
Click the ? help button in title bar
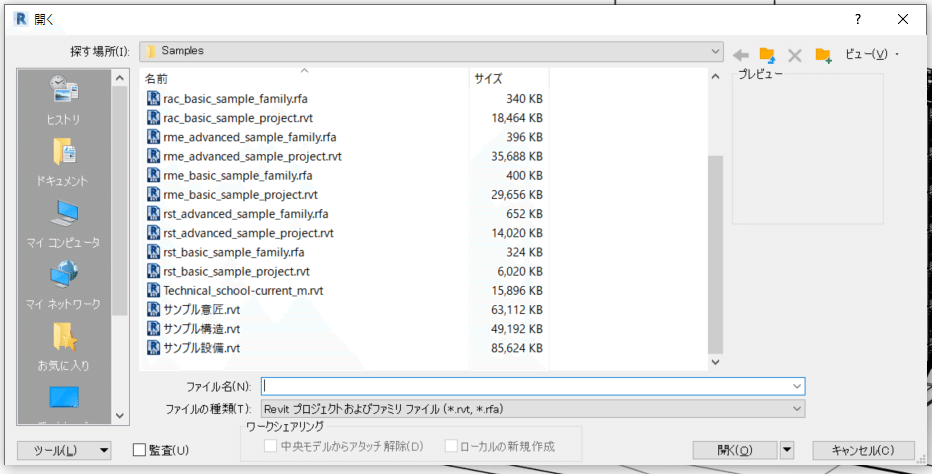857,19
